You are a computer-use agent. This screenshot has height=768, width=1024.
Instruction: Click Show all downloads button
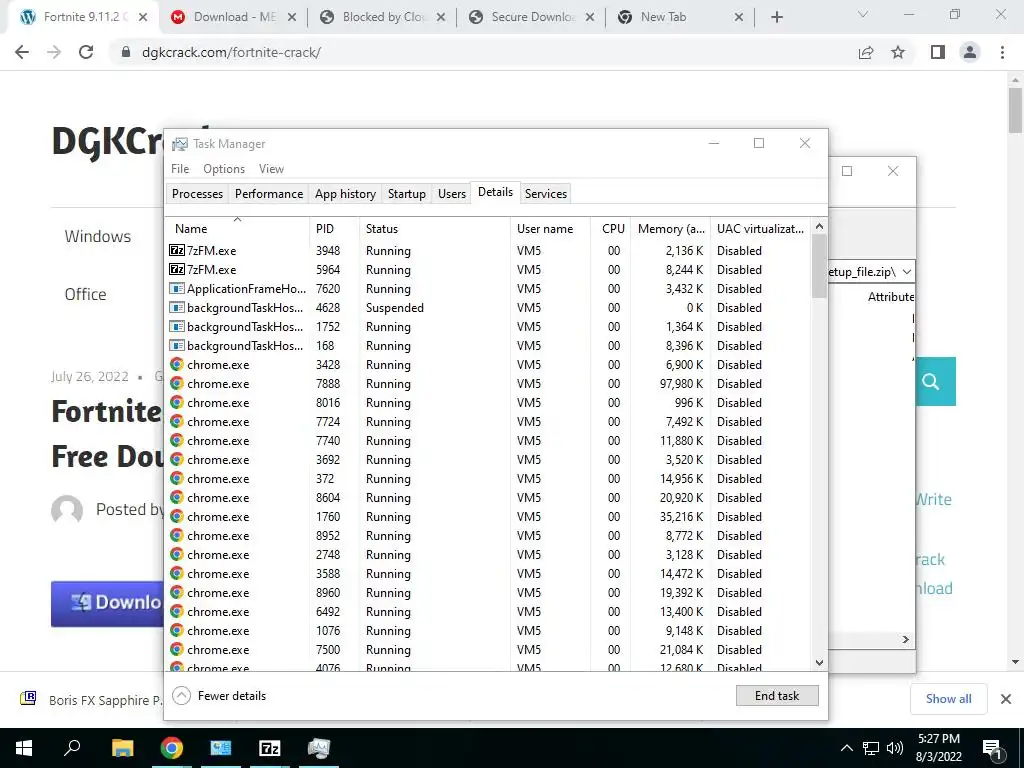tap(948, 699)
